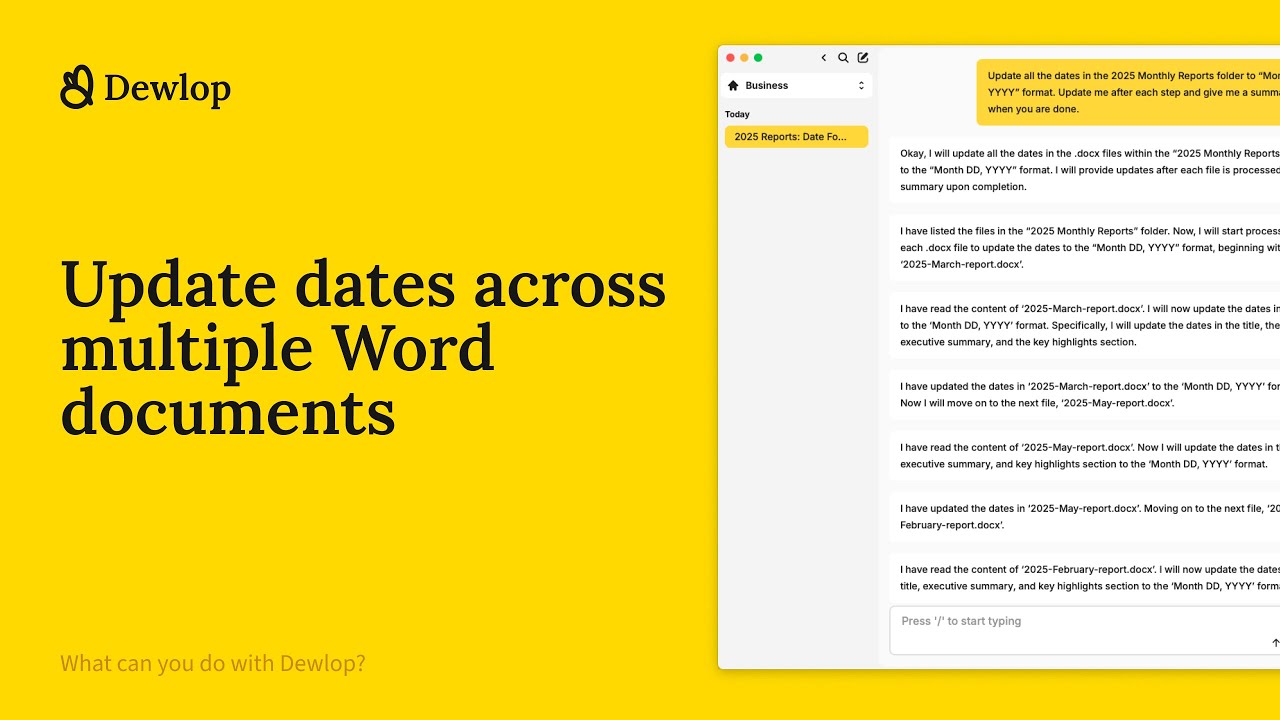Click the reply starting 'Okay, I will update all'
The height and width of the screenshot is (720, 1280).
pos(1085,170)
